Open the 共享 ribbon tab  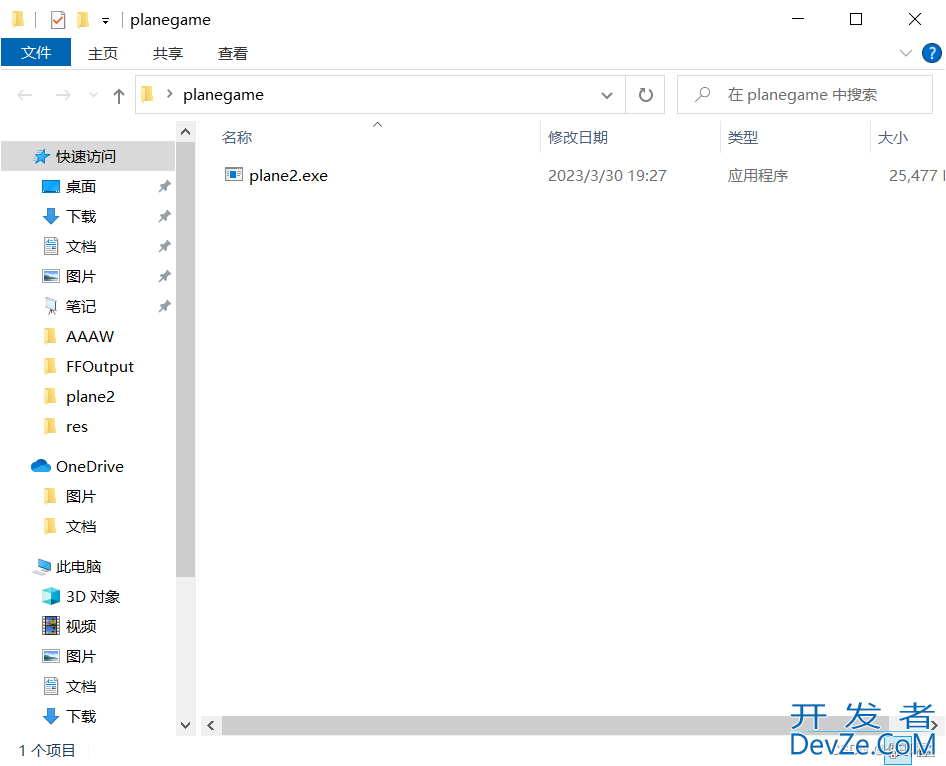[168, 53]
